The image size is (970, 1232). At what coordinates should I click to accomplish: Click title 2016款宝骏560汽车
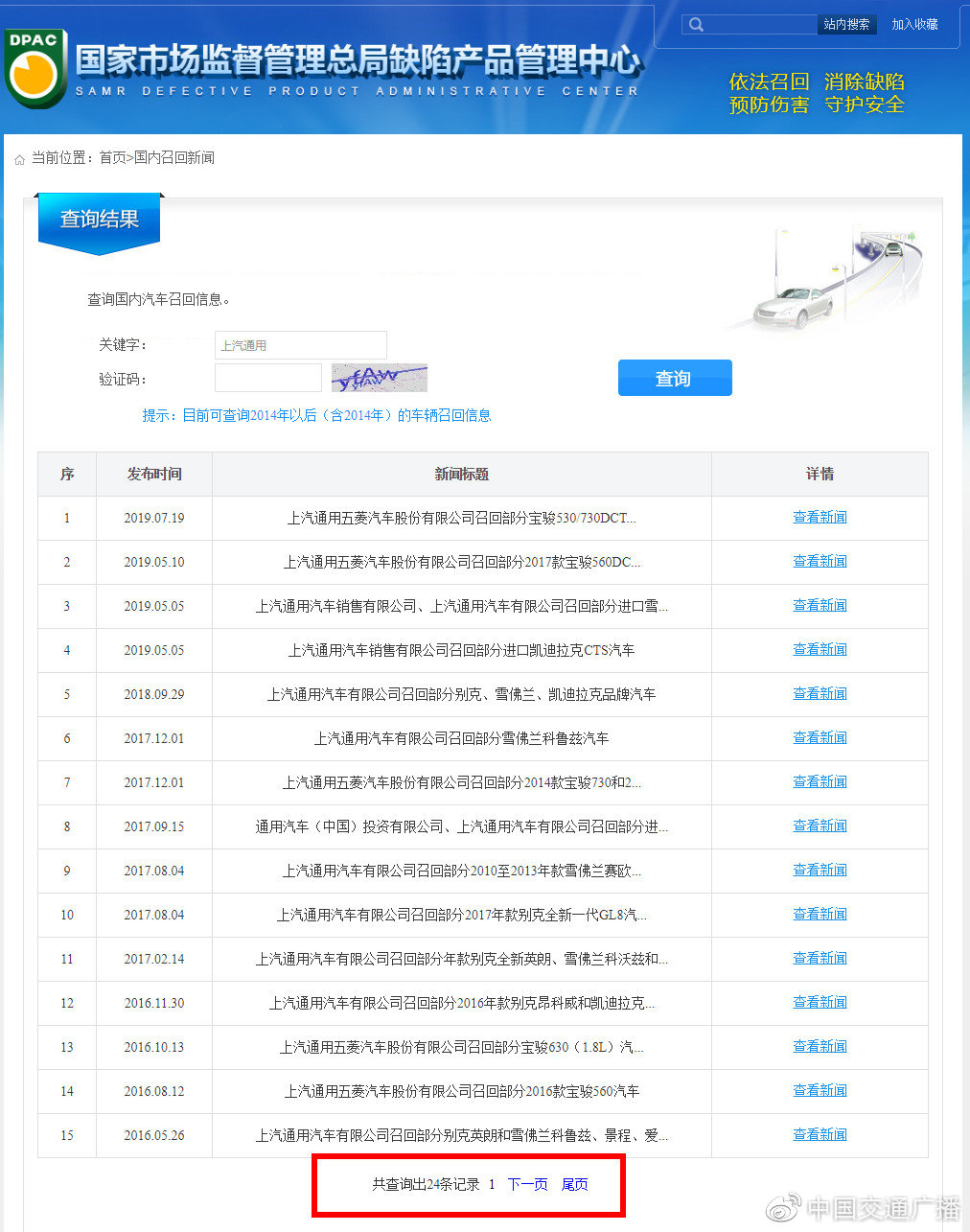click(x=461, y=1091)
